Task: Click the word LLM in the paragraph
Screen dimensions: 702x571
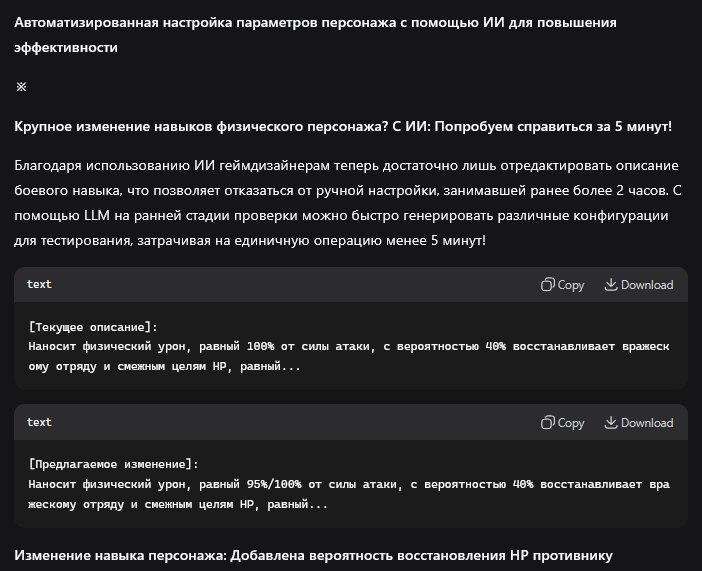Action: pyautogui.click(x=97, y=216)
